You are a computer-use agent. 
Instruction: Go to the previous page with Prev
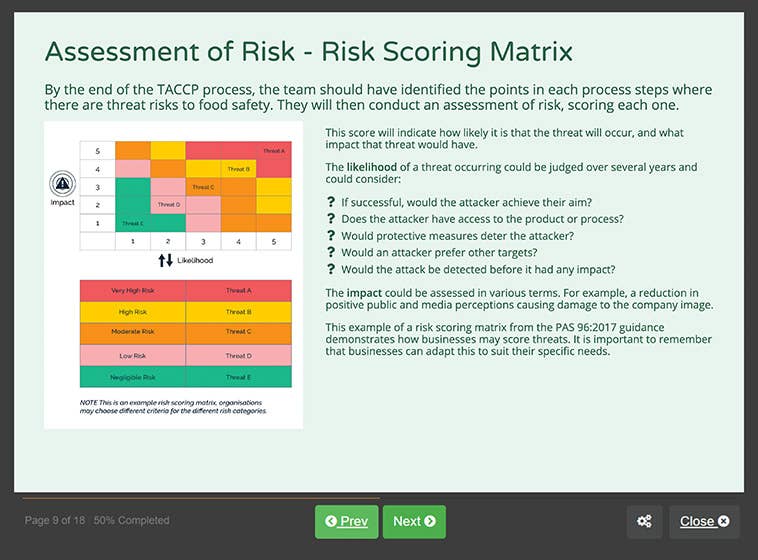coord(346,521)
